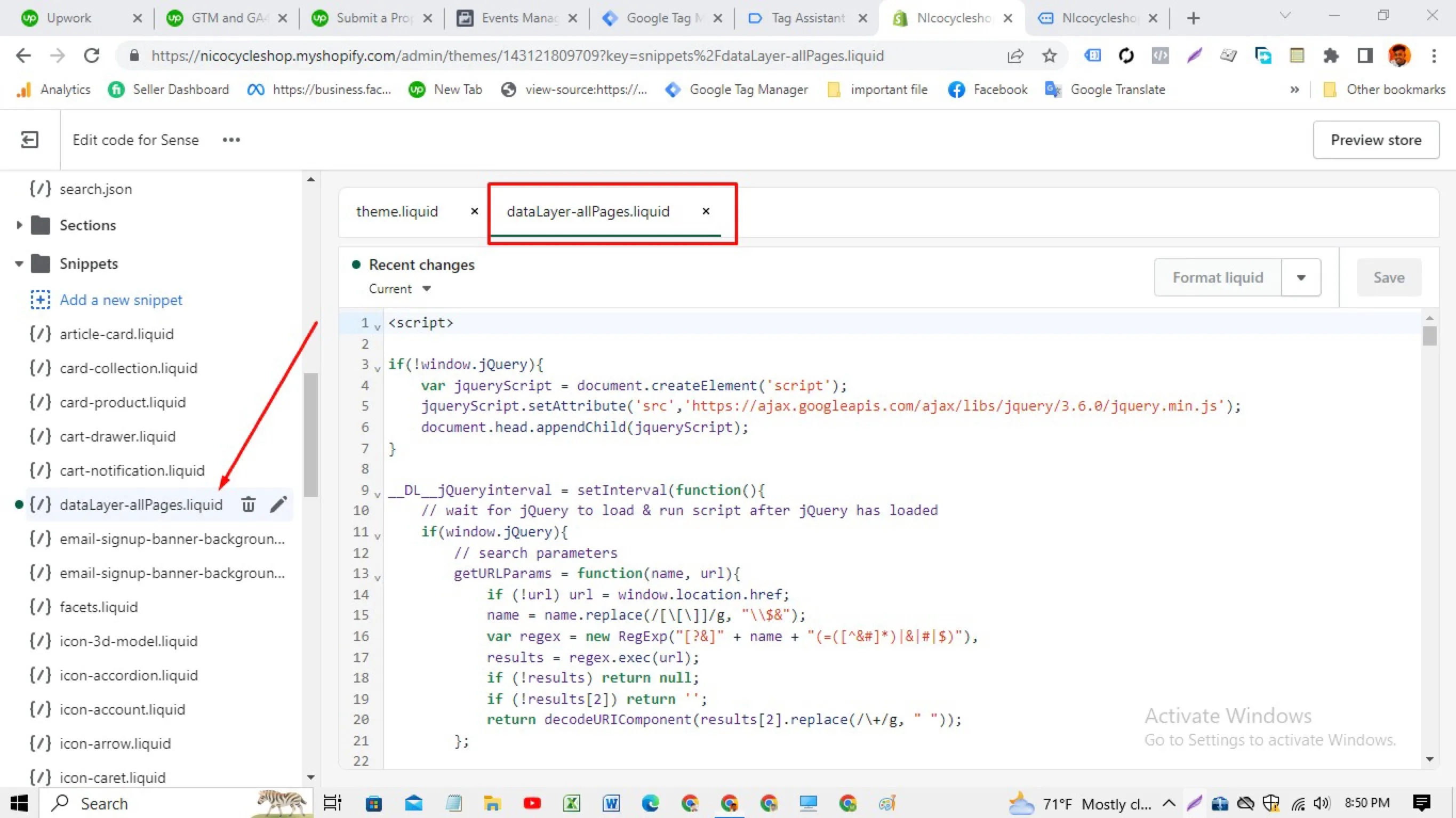Click the browser address bar URL
1456x818 pixels.
coord(517,55)
